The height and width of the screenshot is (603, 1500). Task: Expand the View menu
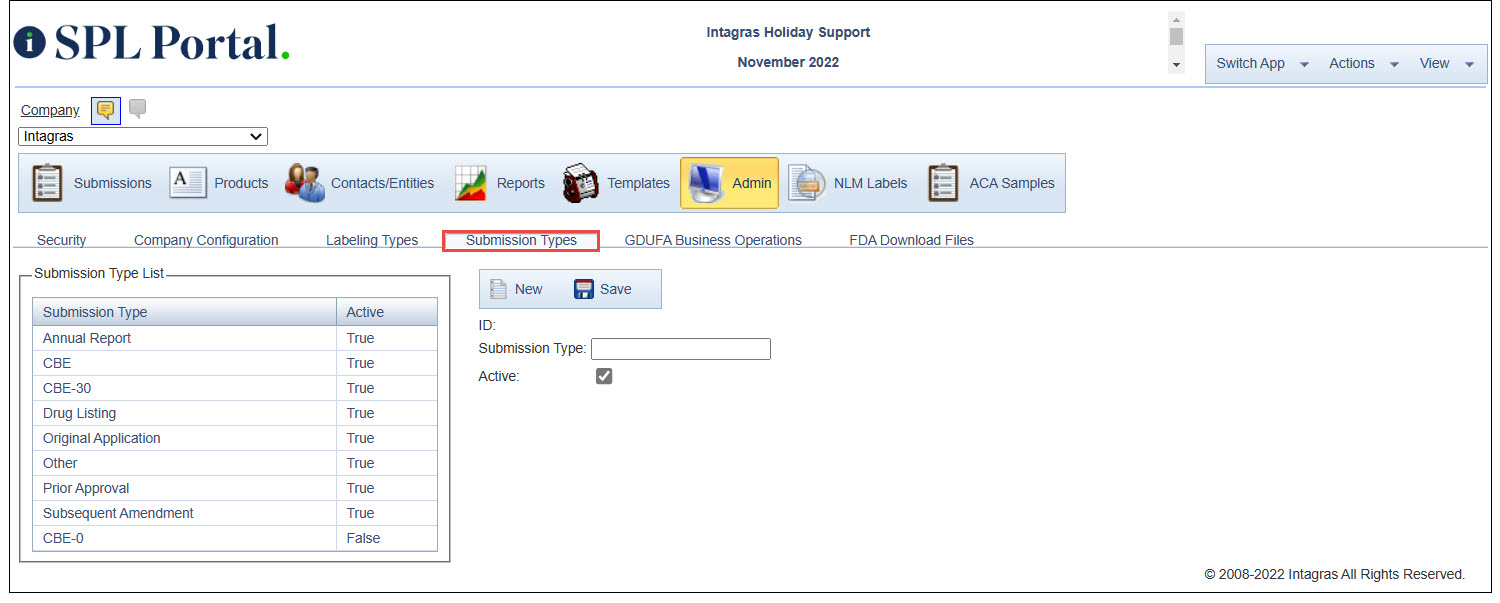[1447, 63]
